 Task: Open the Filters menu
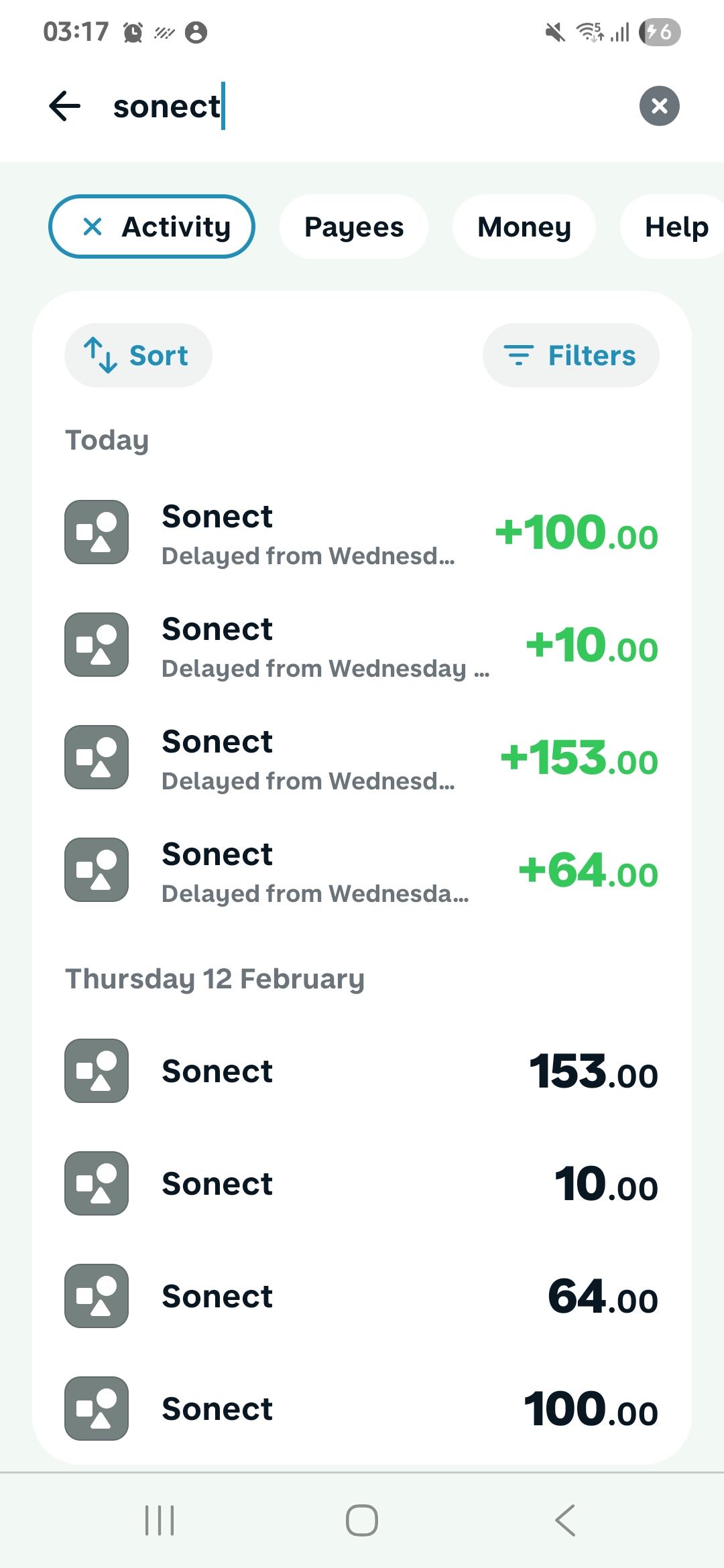[x=570, y=355]
